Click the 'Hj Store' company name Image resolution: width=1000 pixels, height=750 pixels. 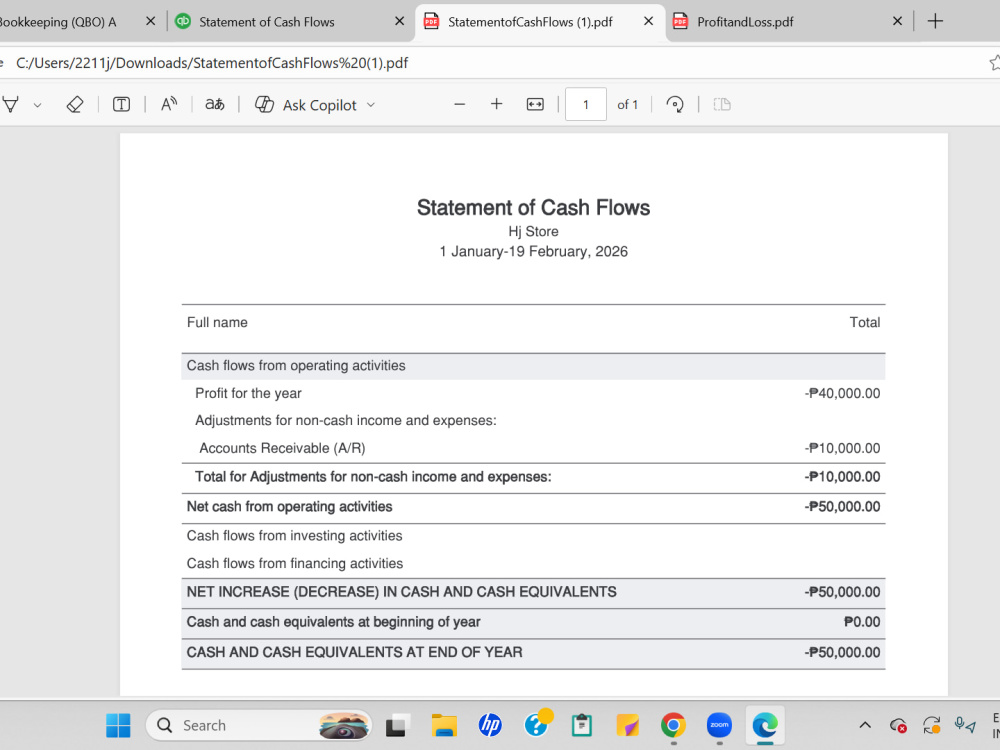[x=533, y=232]
